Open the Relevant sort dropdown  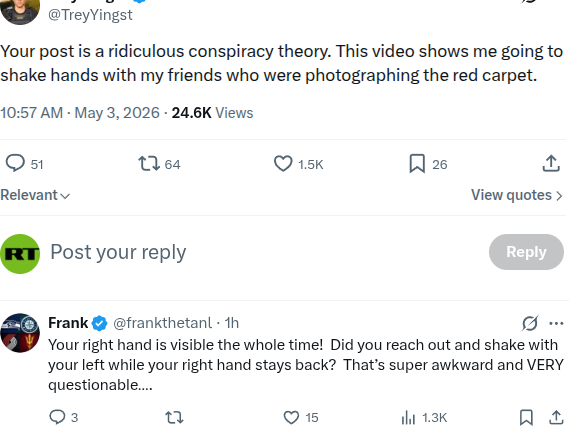pyautogui.click(x=35, y=195)
